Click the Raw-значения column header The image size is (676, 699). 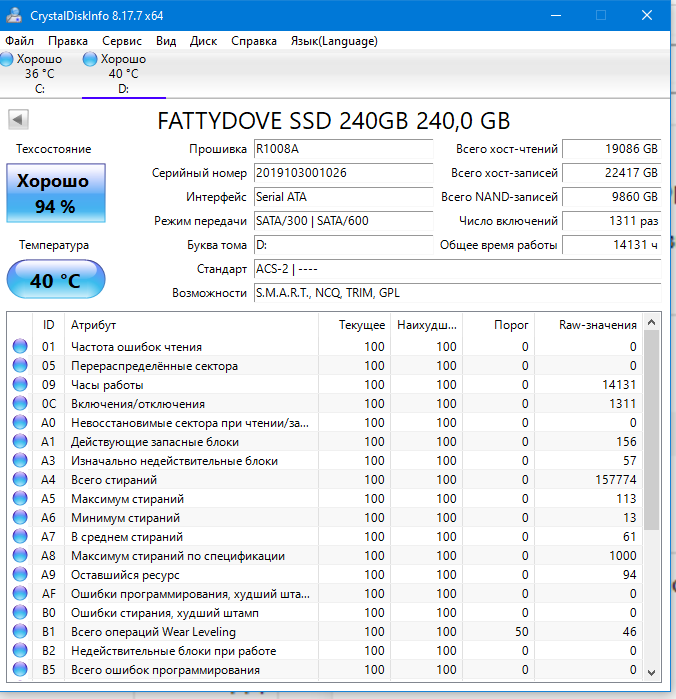point(598,325)
